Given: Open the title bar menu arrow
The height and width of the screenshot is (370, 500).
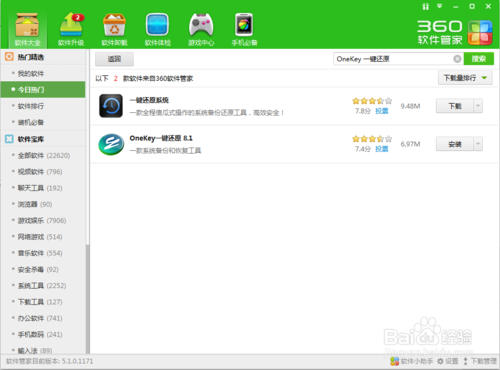Looking at the screenshot, I should pos(440,6).
